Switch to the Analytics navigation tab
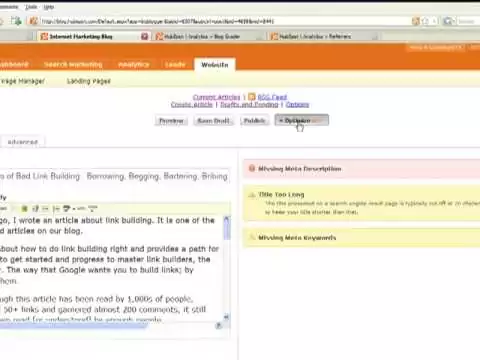The width and height of the screenshot is (480, 360). point(133,65)
